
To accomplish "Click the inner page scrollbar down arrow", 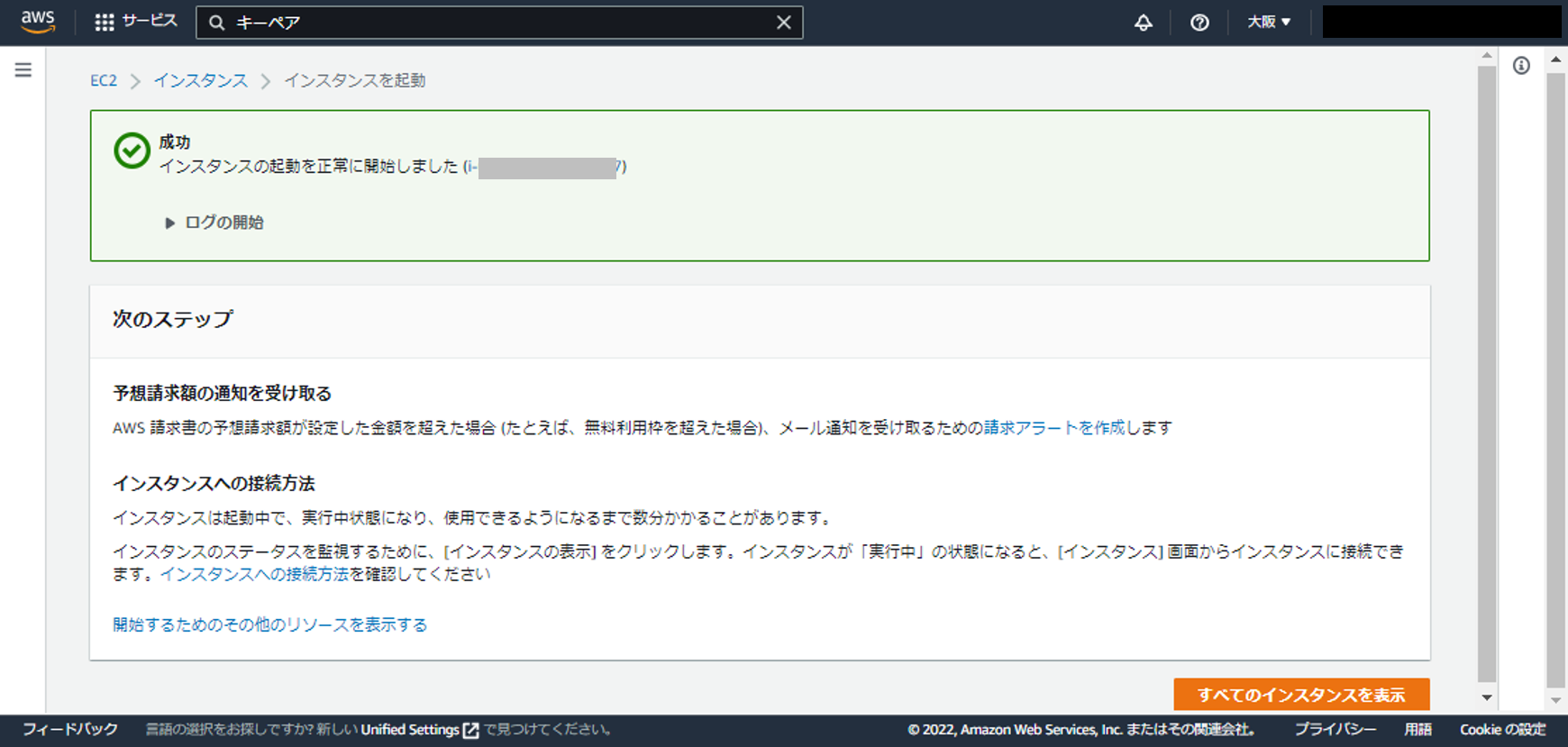I will click(x=1487, y=697).
